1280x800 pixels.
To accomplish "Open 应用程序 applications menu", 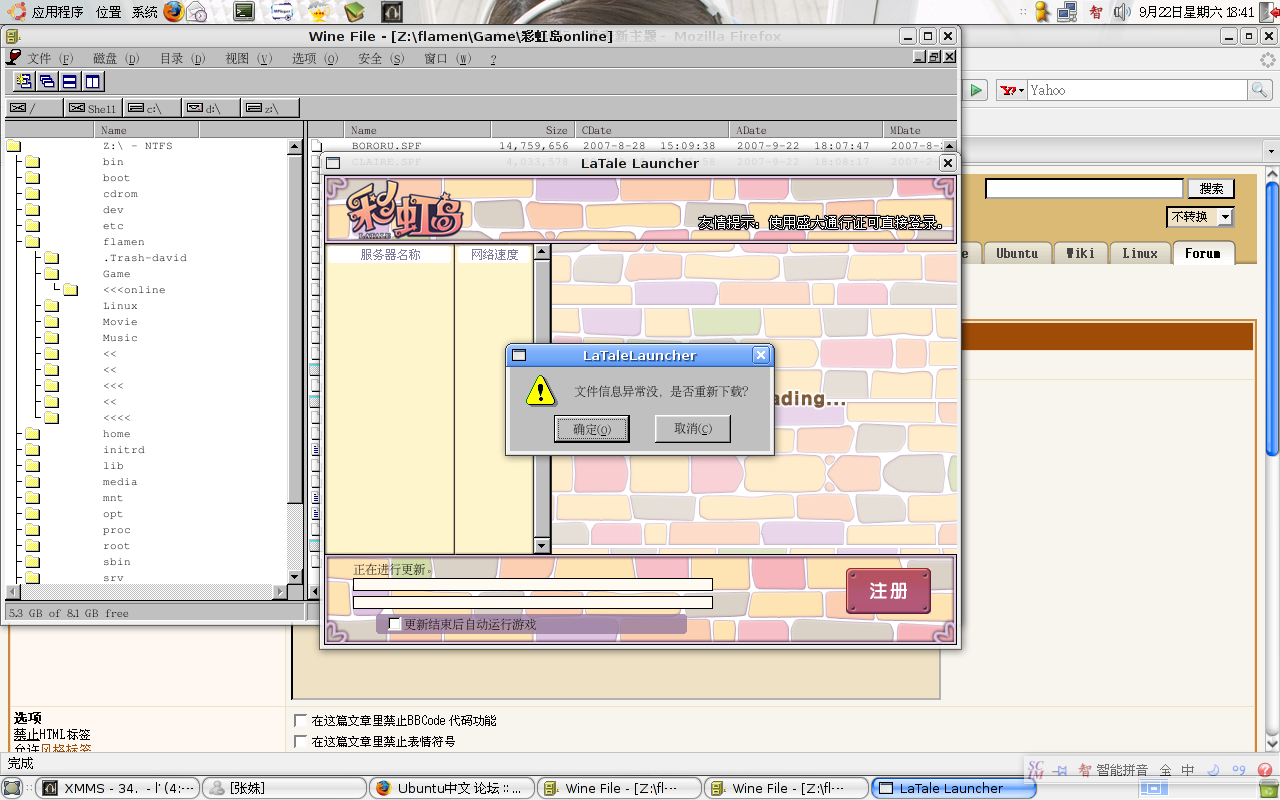I will (x=58, y=12).
